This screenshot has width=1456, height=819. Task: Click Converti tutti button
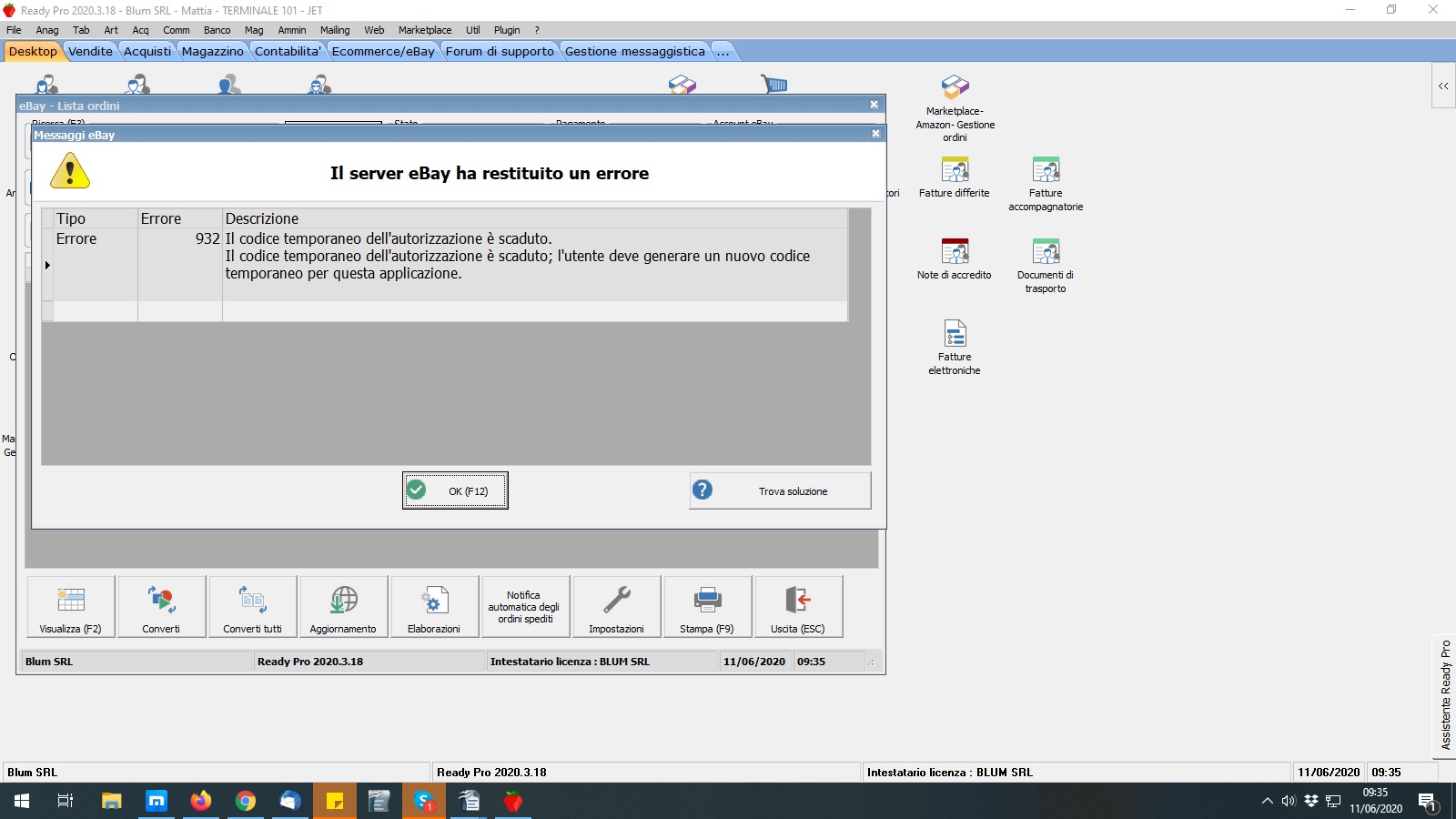[x=253, y=606]
